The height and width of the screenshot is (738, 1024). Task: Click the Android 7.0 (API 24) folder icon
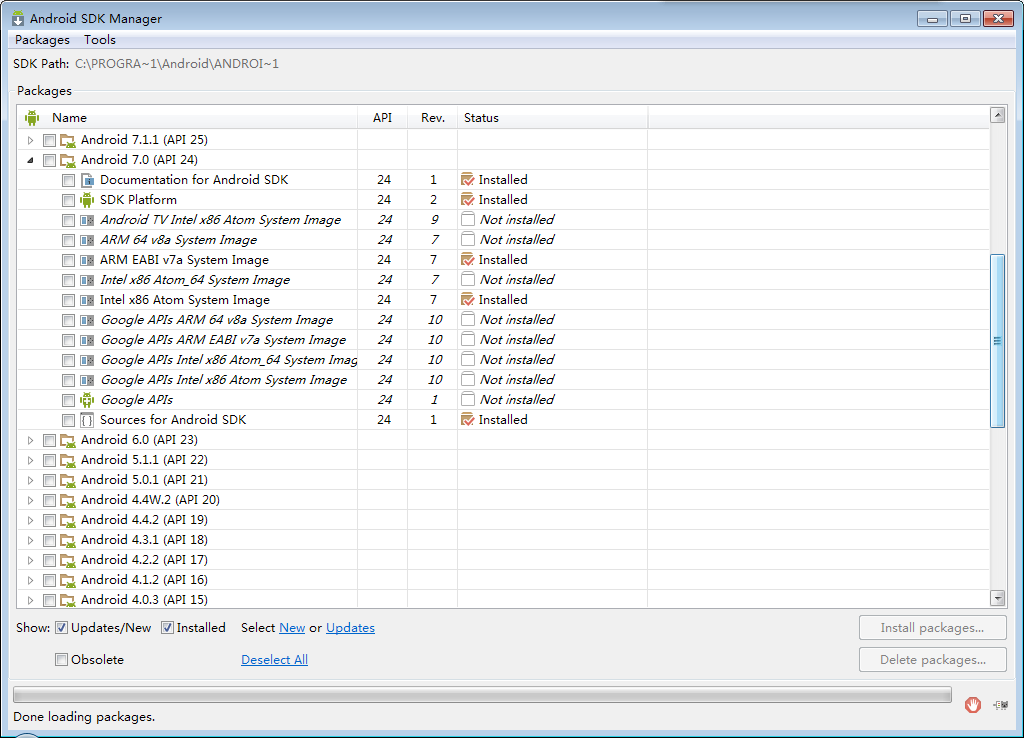[x=68, y=161]
